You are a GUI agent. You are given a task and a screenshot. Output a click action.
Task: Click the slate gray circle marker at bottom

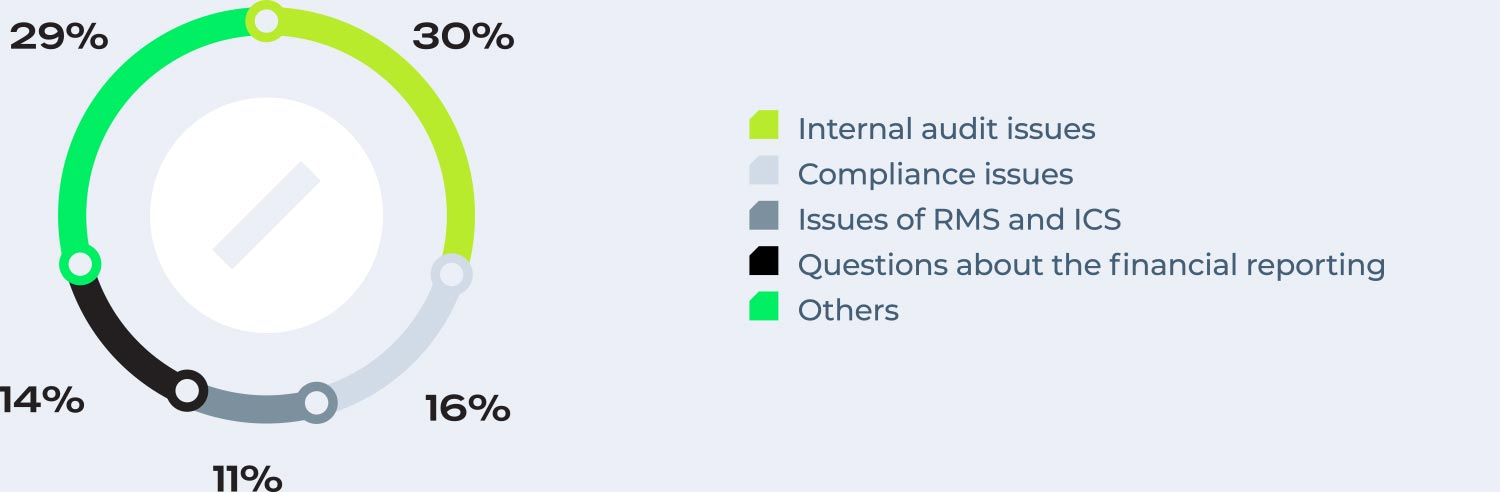[x=316, y=403]
